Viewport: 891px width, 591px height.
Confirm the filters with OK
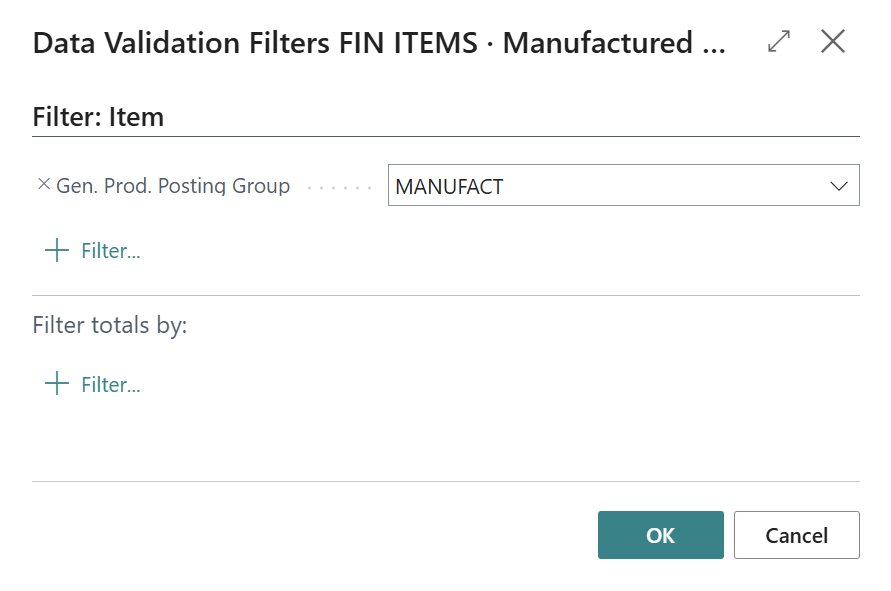660,535
